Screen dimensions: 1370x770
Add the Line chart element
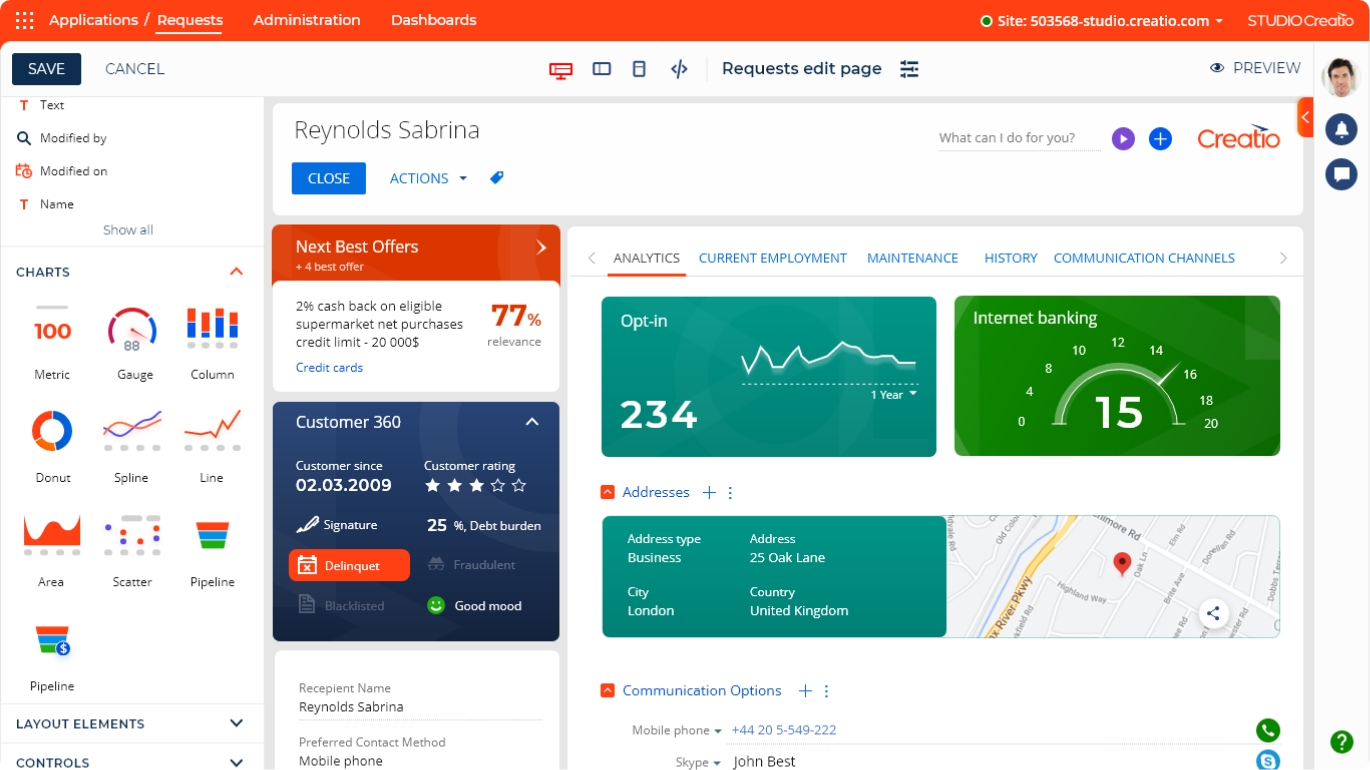click(x=212, y=447)
